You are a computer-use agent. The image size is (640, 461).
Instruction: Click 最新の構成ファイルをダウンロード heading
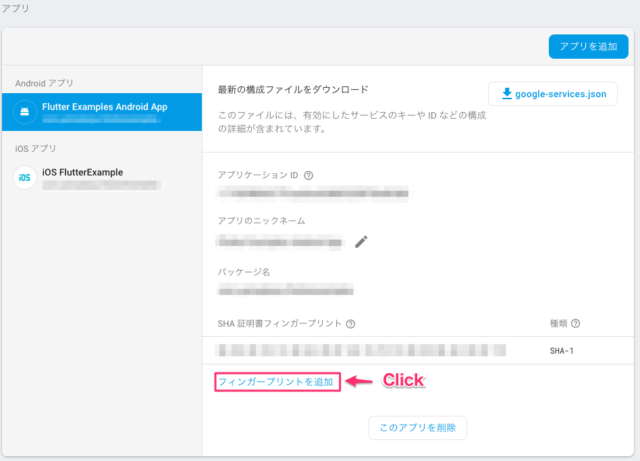click(293, 90)
